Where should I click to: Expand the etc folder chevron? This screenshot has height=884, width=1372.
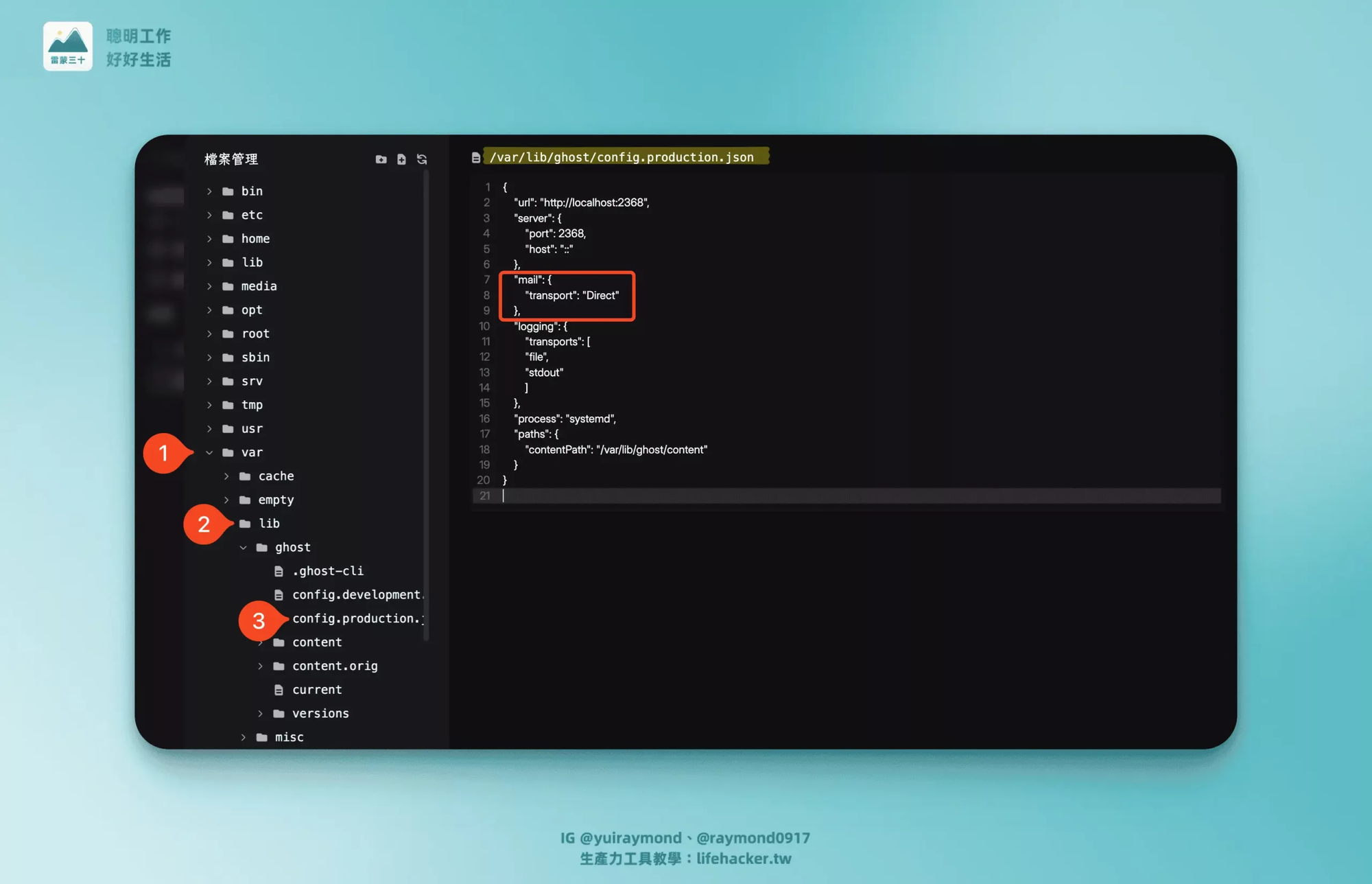click(209, 215)
